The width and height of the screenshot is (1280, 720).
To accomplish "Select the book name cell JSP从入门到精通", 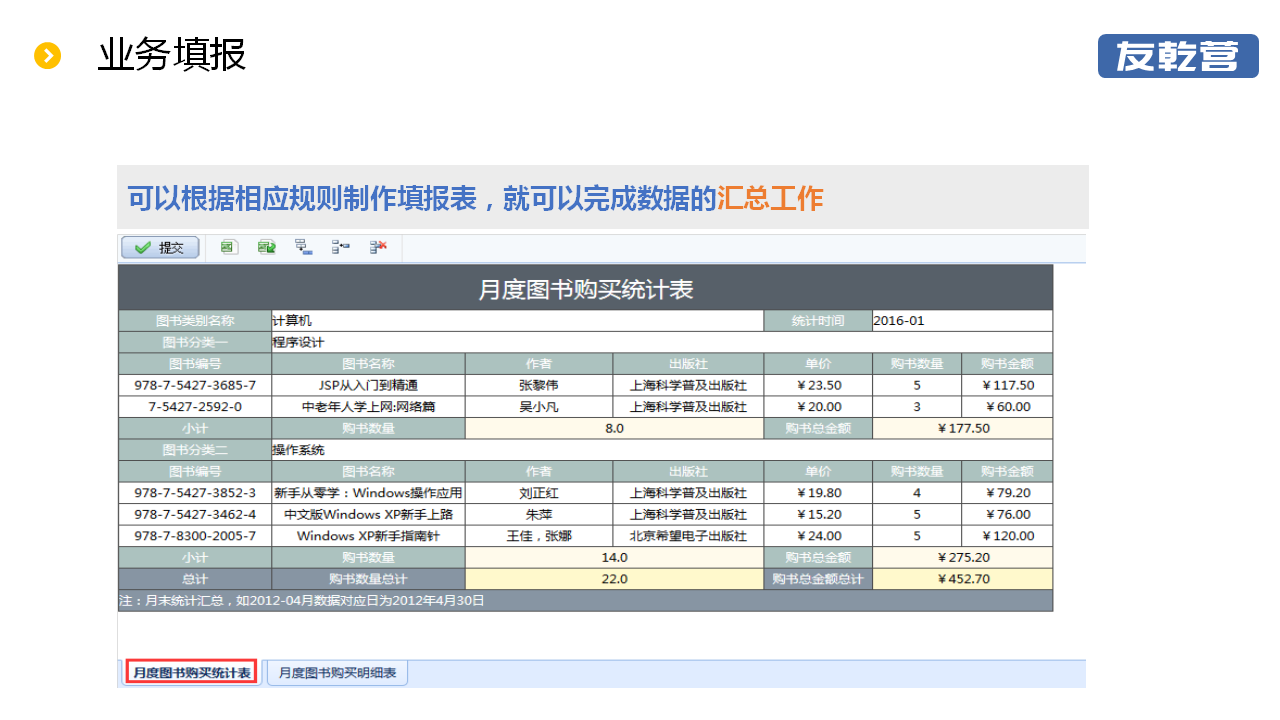I will (368, 385).
